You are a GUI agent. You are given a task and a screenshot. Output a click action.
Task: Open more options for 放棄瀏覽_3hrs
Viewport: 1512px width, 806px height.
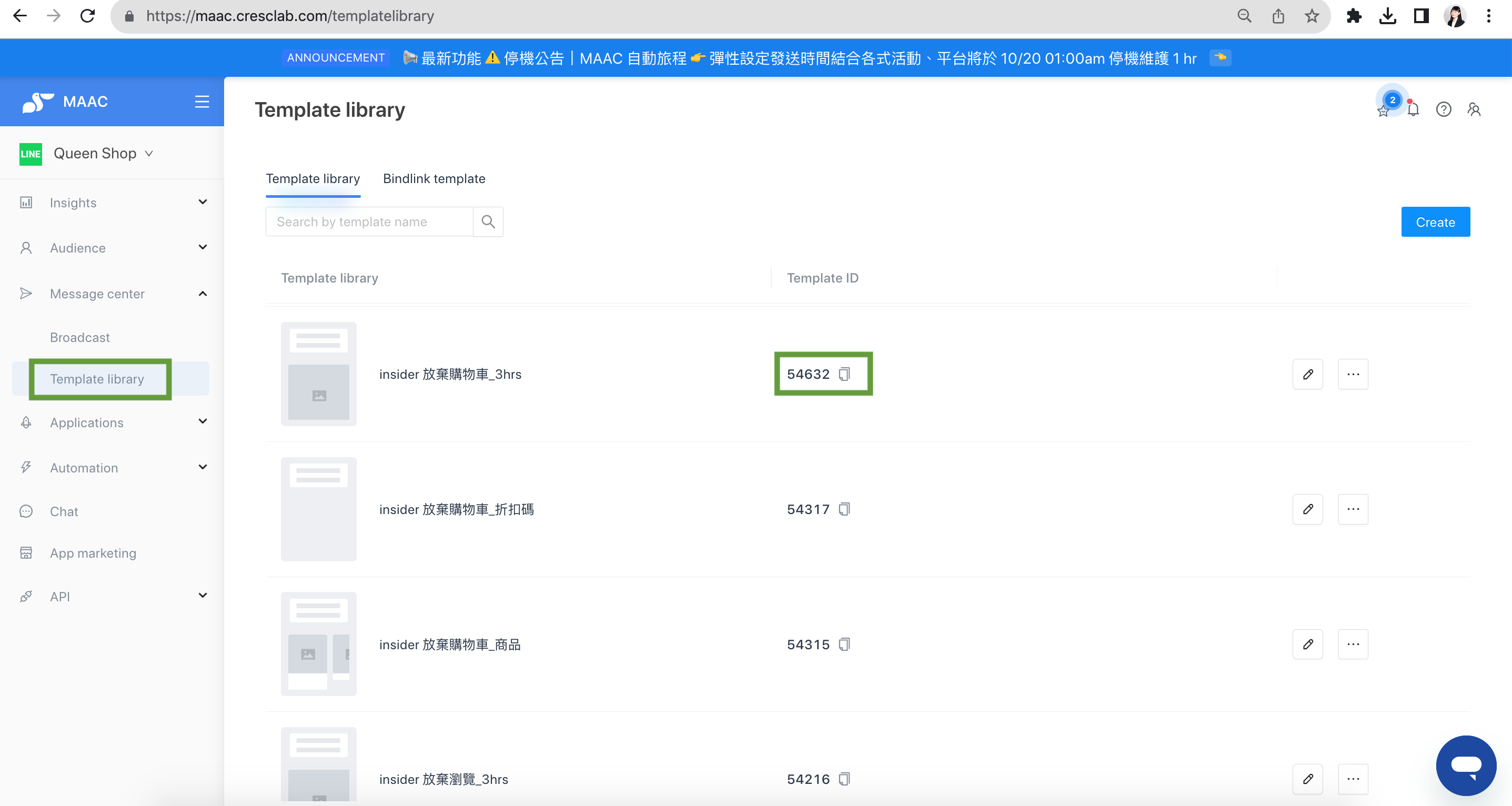pyautogui.click(x=1353, y=779)
